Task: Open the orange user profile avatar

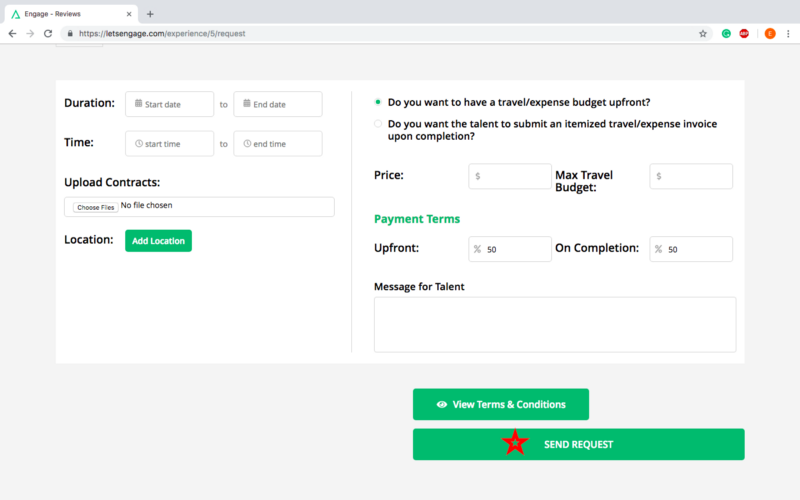Action: click(x=770, y=33)
